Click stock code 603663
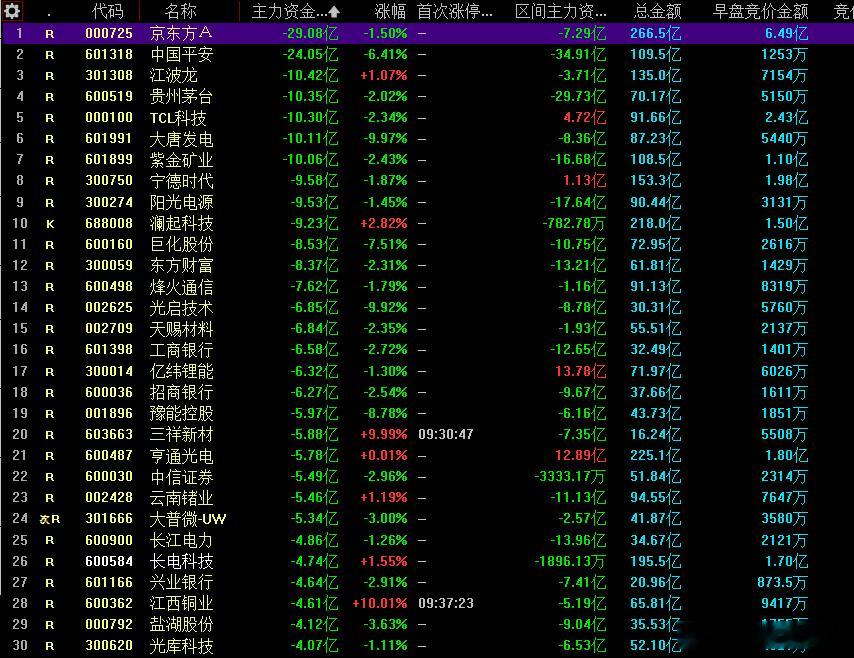This screenshot has width=854, height=658. [109, 434]
